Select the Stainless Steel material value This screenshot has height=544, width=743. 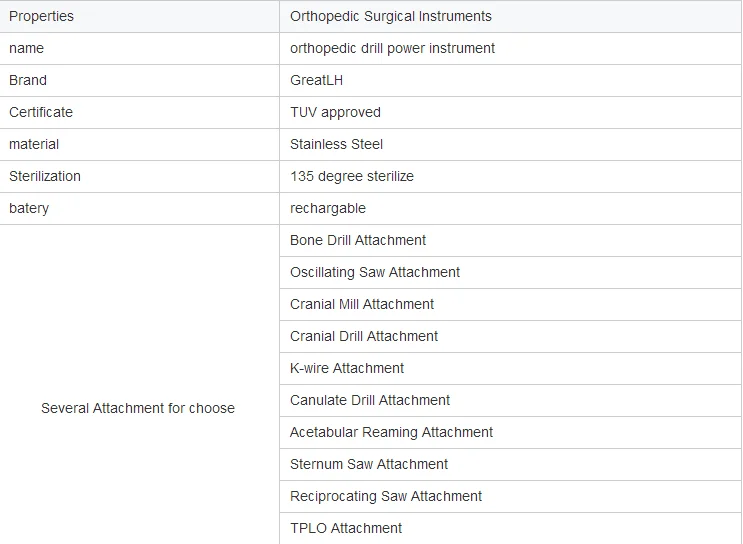coord(336,145)
